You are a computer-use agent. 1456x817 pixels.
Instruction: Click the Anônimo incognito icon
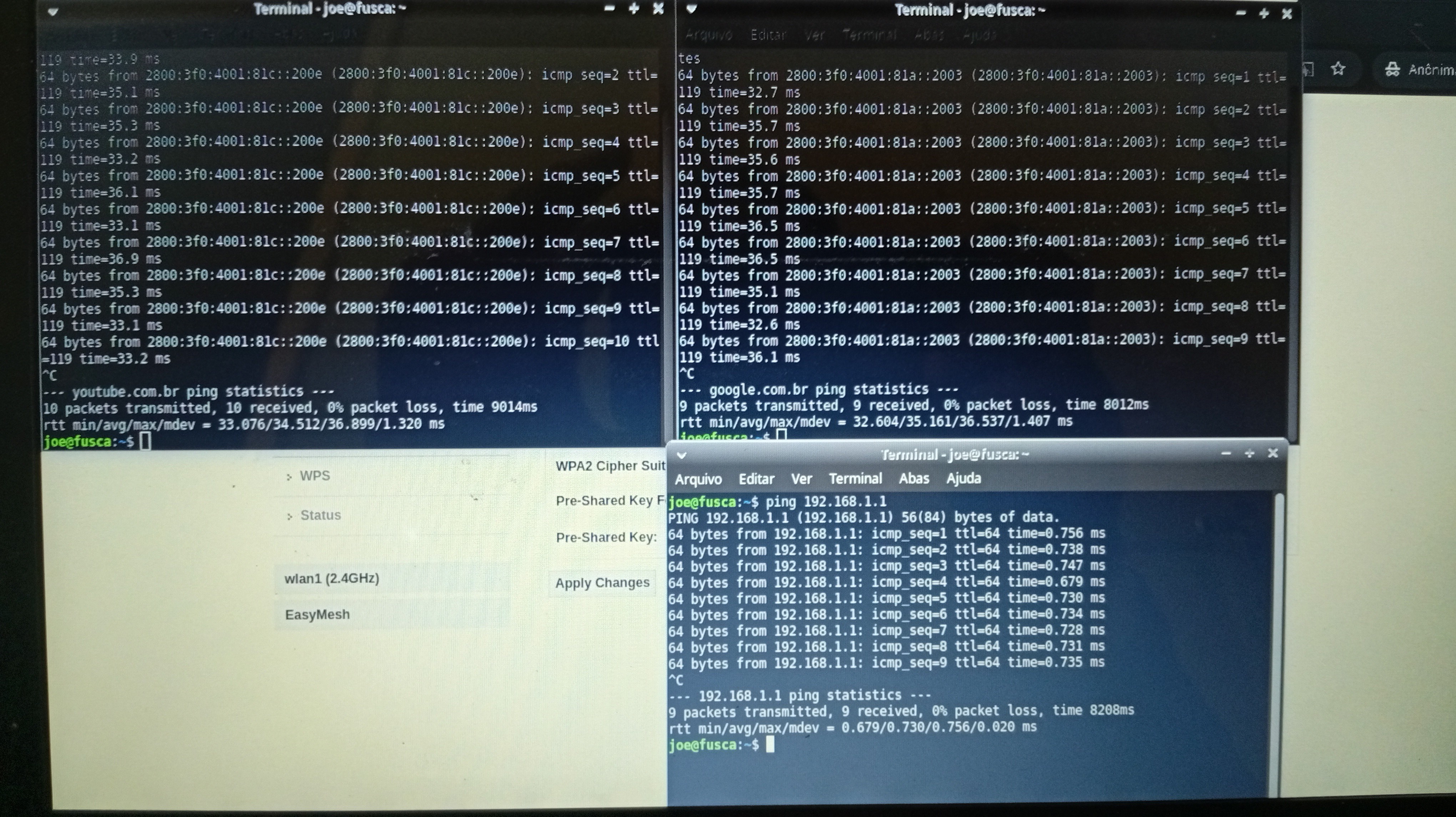coord(1392,70)
